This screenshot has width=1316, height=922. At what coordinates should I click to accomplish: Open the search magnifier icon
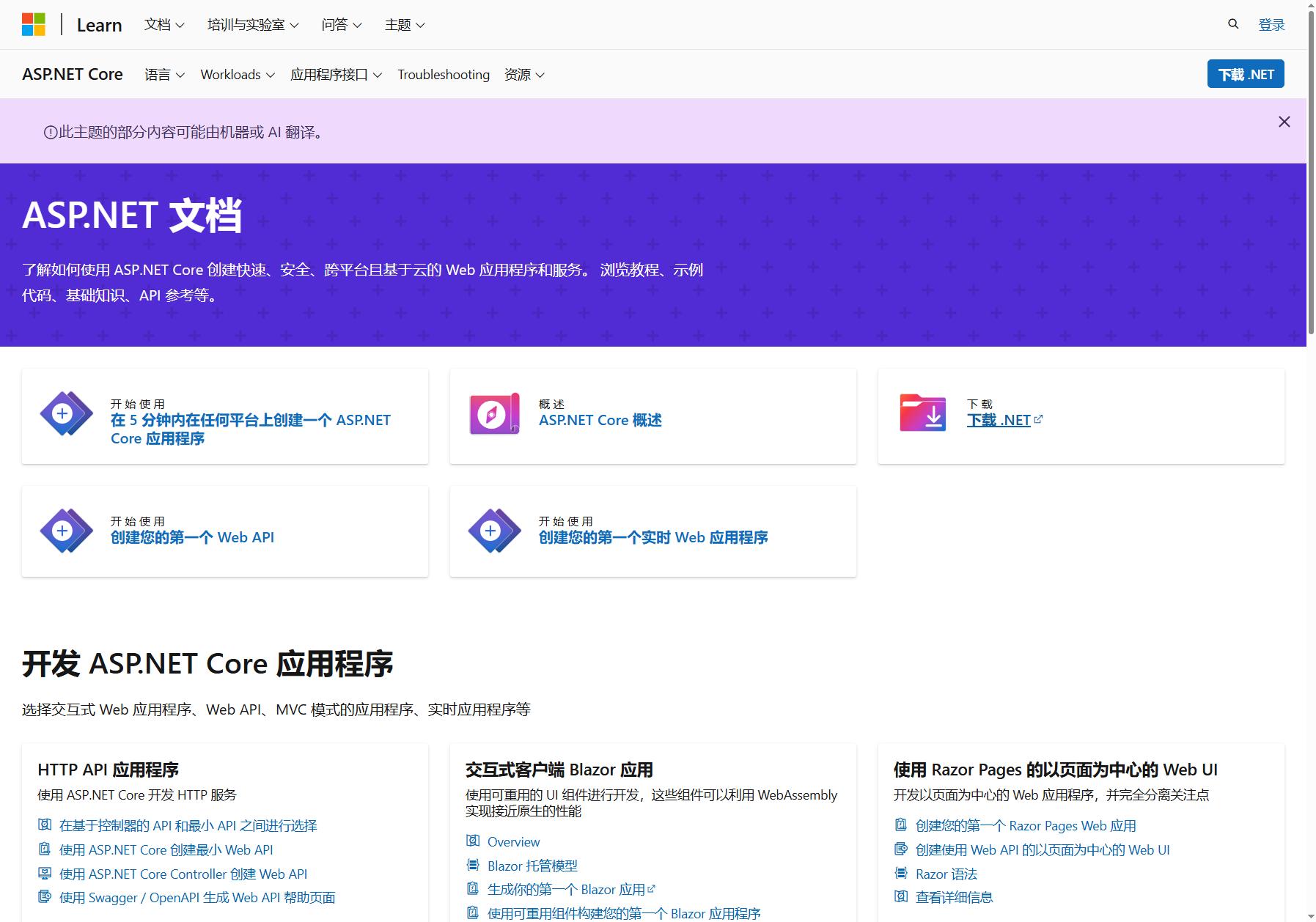(x=1233, y=24)
